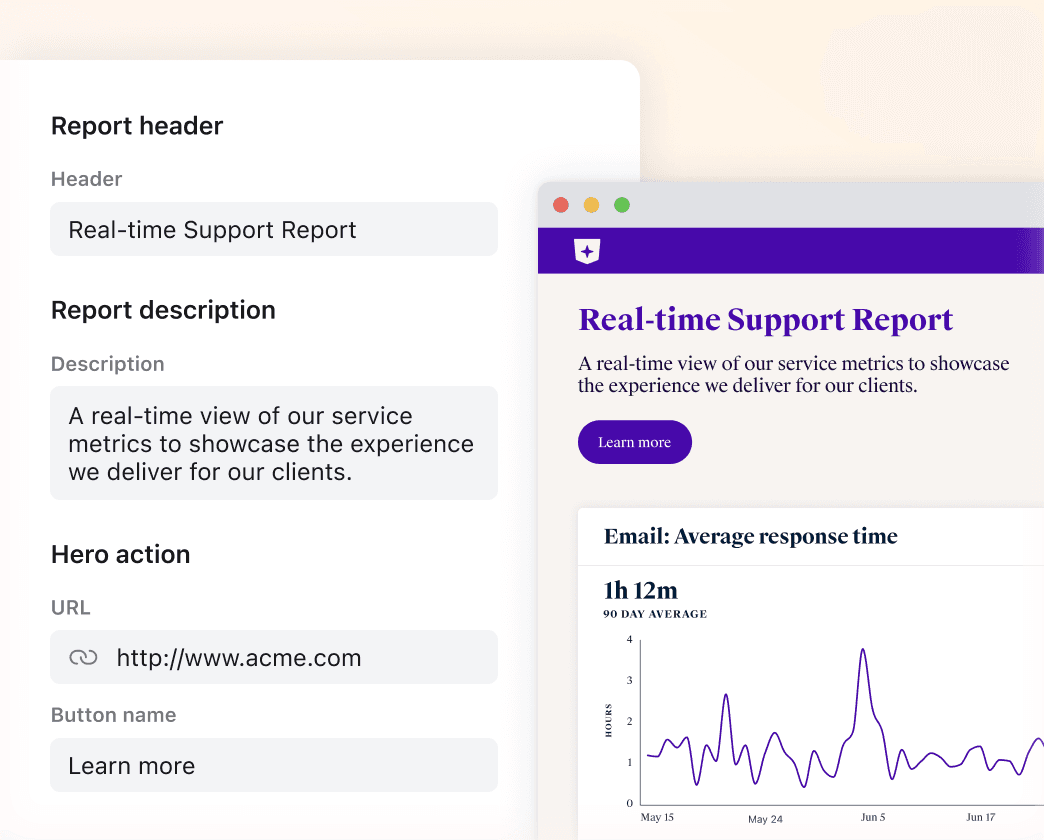Click the star shield logo in purple bar
This screenshot has width=1044, height=840.
(x=587, y=251)
